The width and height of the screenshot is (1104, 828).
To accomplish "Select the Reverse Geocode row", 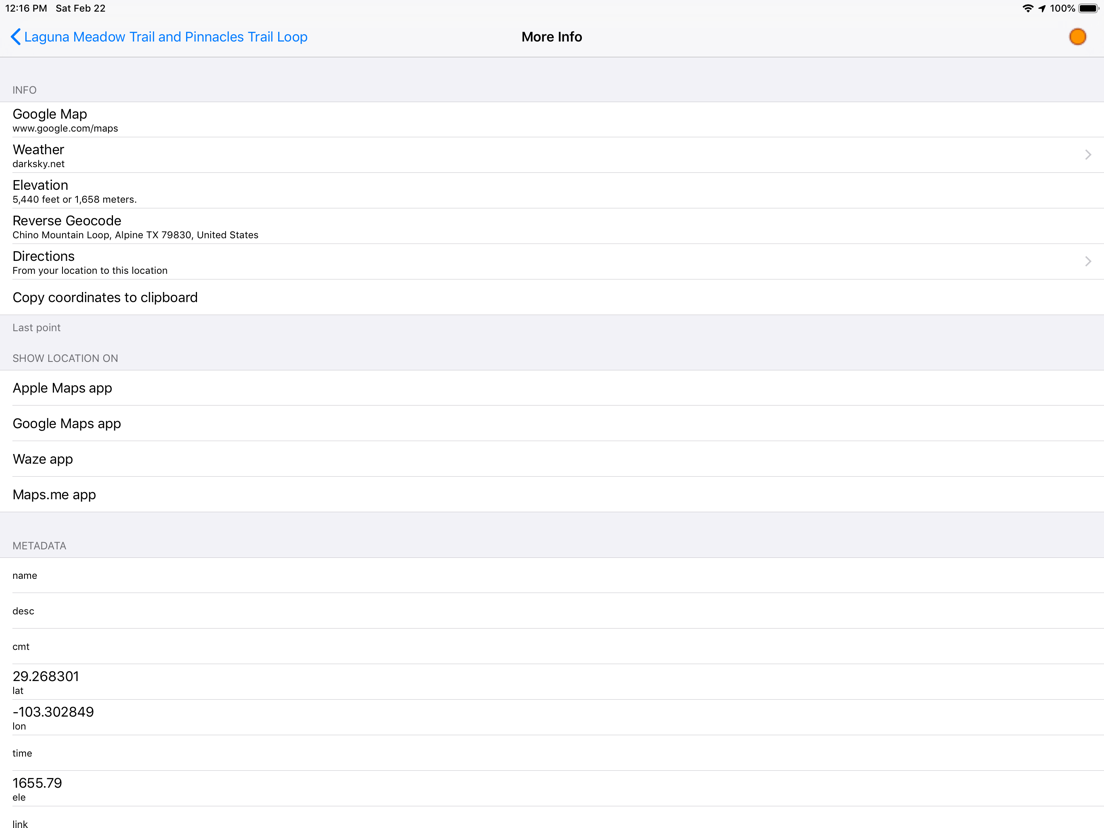I will (x=552, y=227).
